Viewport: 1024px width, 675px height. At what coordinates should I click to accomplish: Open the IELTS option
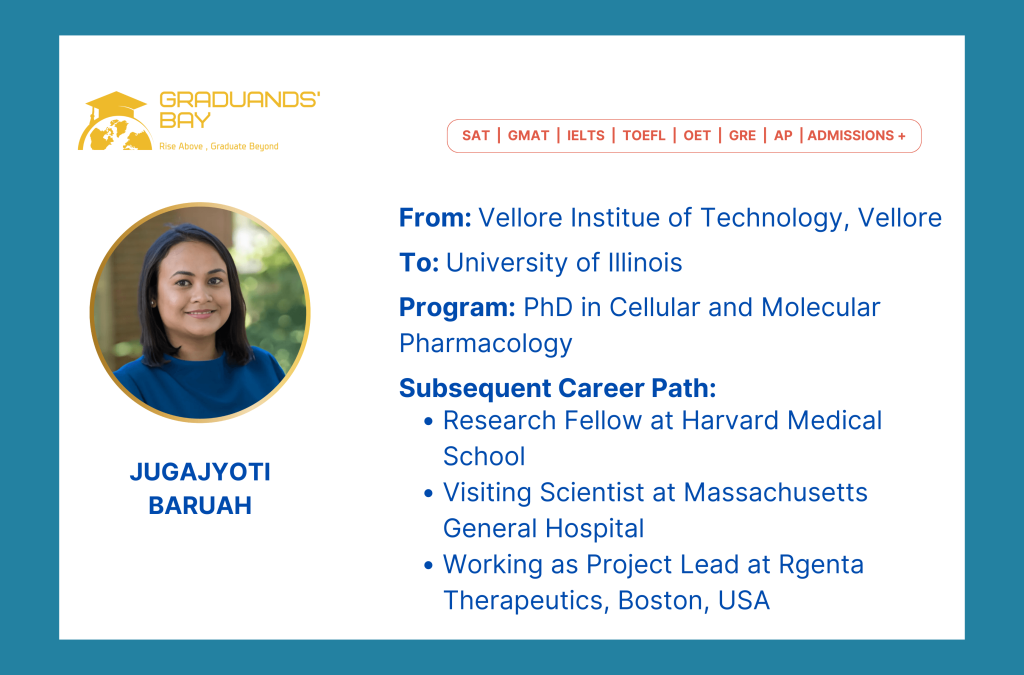[x=585, y=135]
